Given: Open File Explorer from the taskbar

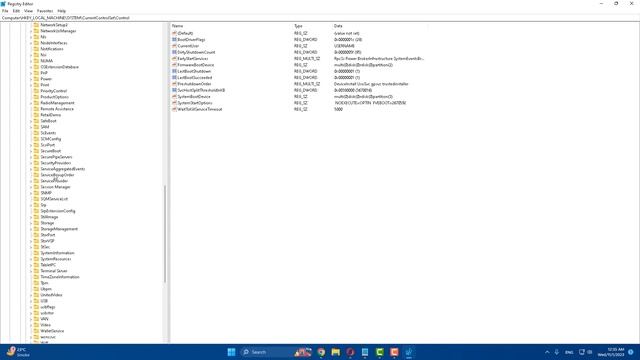Looking at the screenshot, I should point(336,352).
